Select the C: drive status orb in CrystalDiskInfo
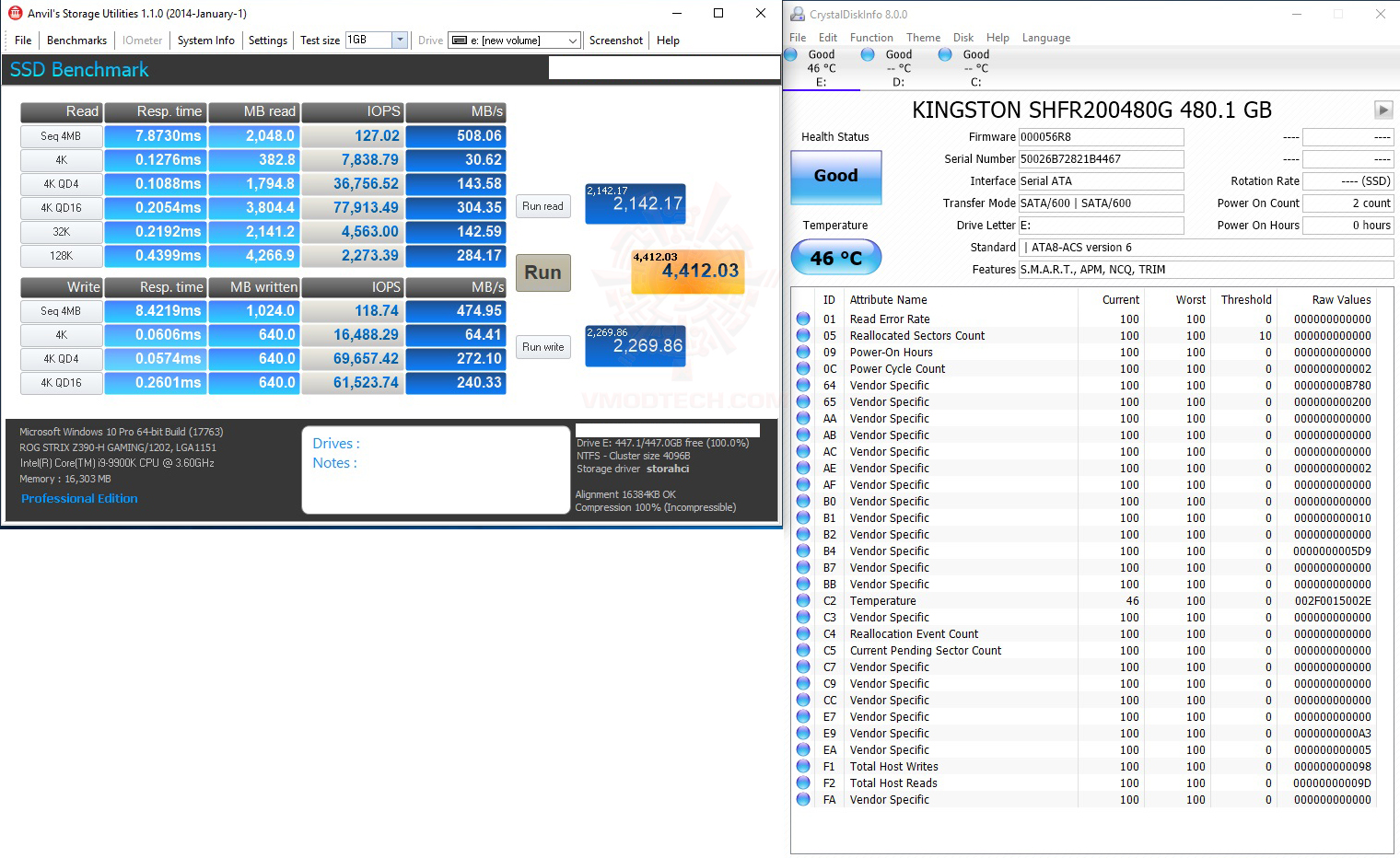 (x=945, y=54)
